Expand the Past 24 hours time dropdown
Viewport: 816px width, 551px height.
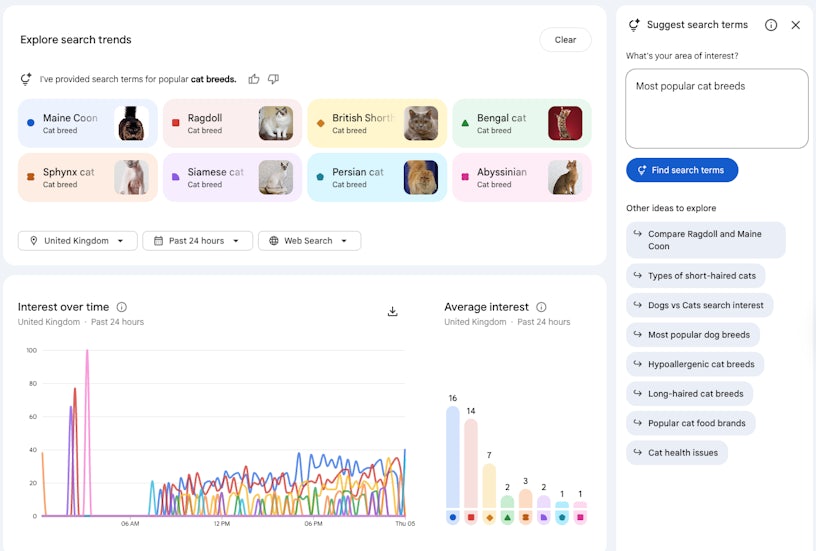point(197,241)
